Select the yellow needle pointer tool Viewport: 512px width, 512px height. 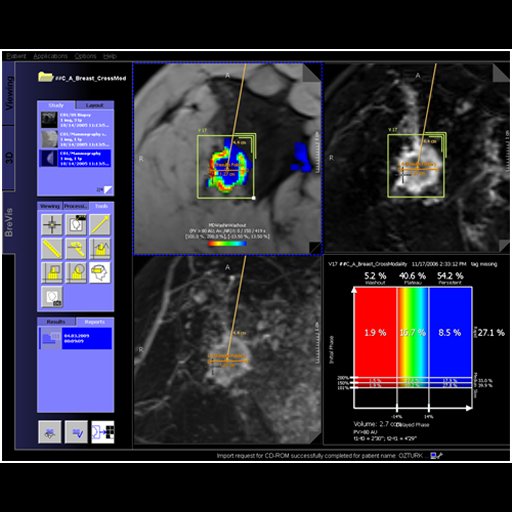coord(100,224)
